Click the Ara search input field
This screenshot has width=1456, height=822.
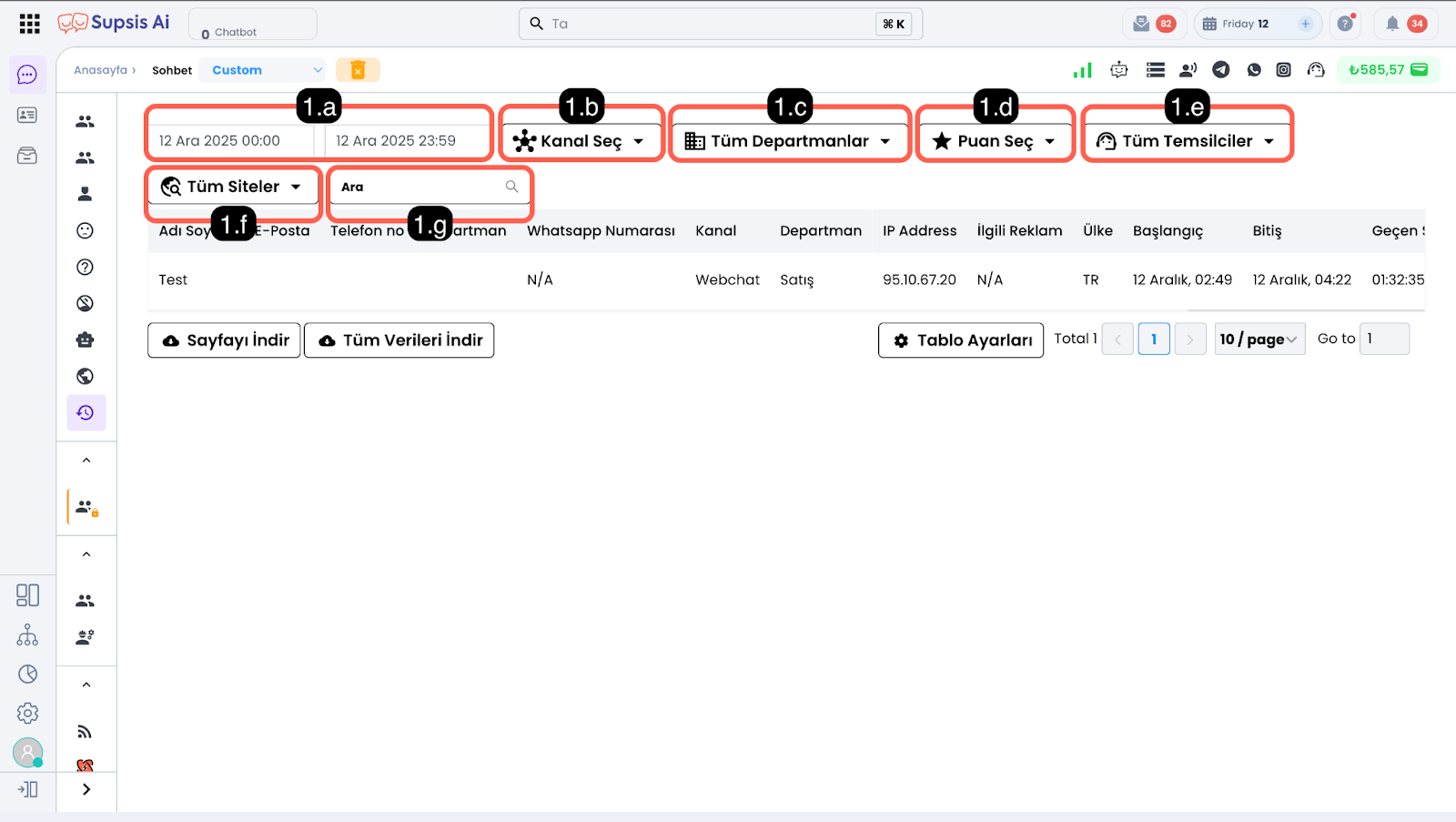pyautogui.click(x=419, y=187)
